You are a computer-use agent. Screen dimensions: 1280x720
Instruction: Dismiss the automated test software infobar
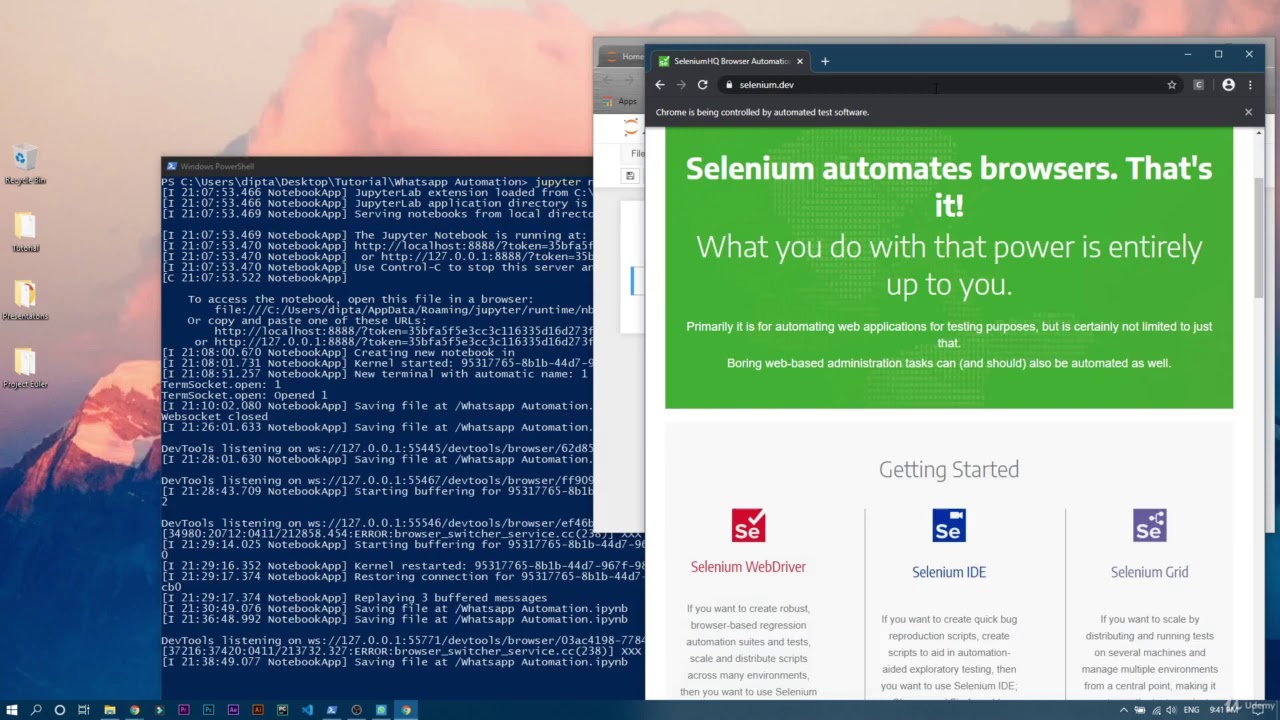[x=1248, y=112]
